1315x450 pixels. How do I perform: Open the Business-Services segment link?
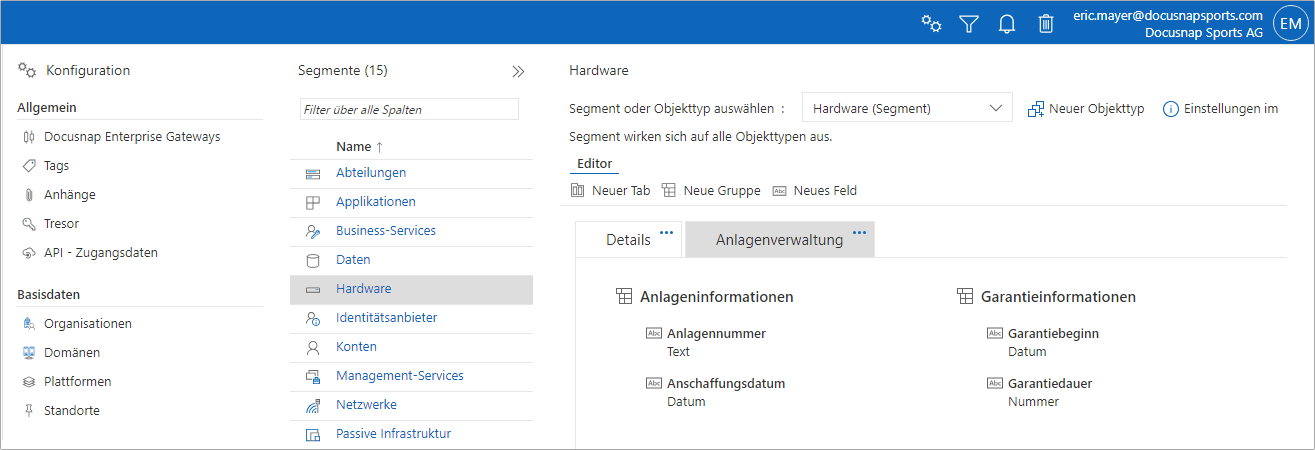click(x=386, y=231)
